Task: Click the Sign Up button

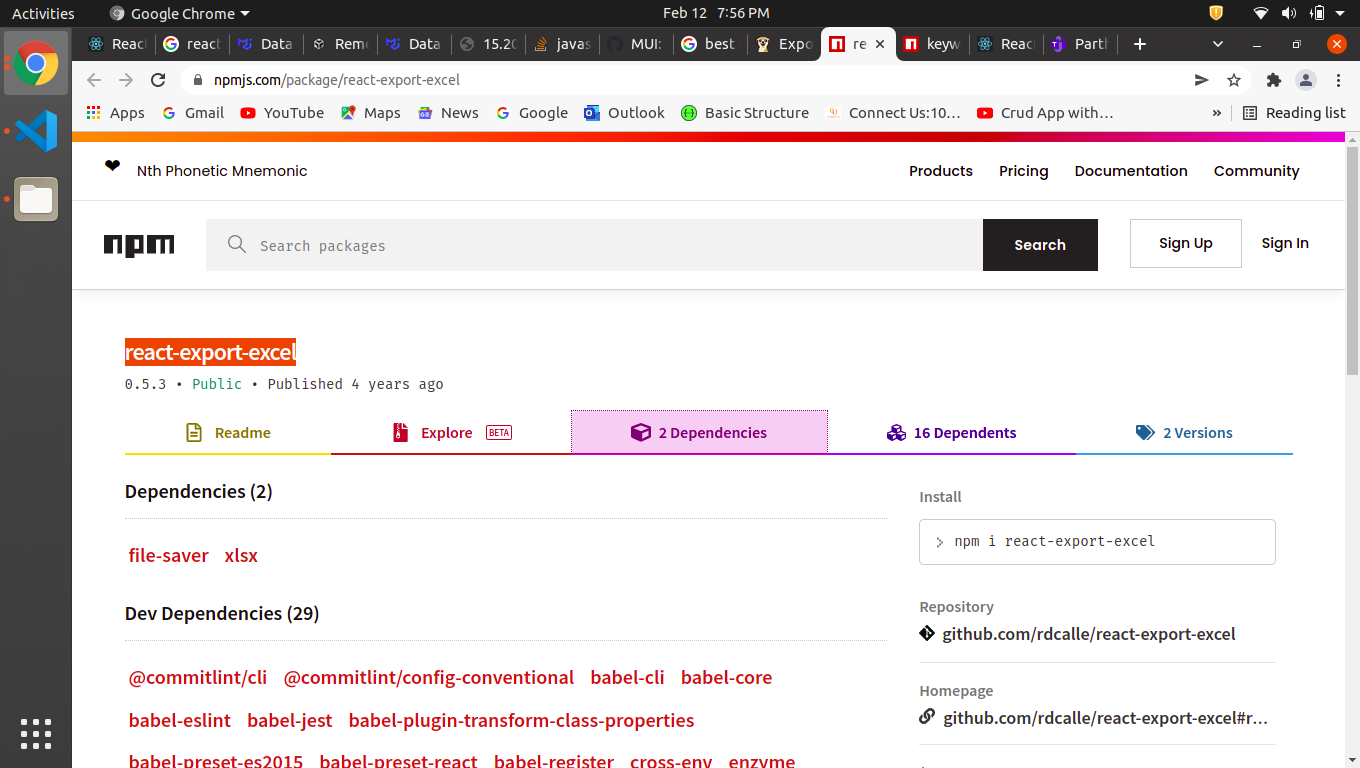Action: [x=1186, y=243]
